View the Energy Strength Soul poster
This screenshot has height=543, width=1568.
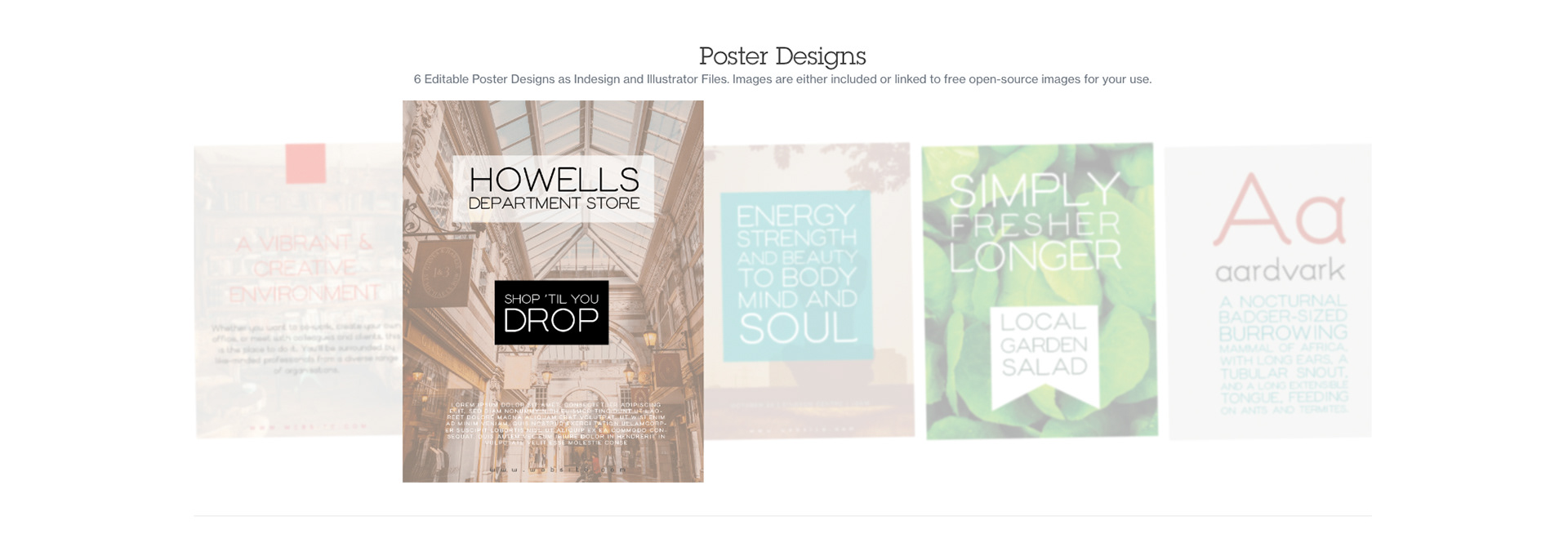click(808, 291)
